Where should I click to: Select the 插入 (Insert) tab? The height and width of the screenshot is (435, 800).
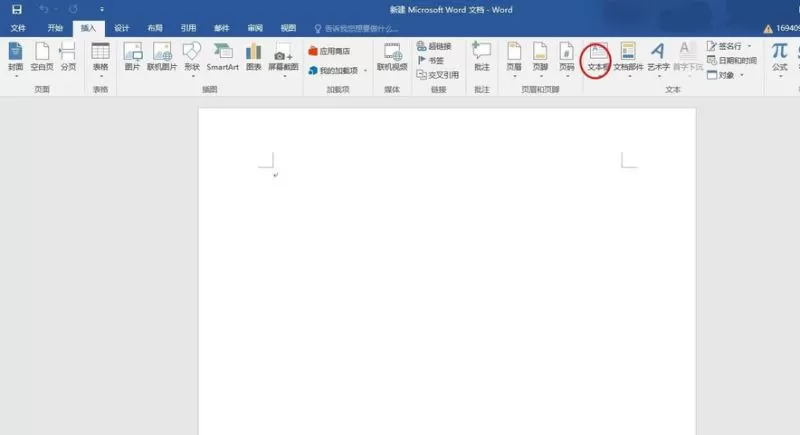pyautogui.click(x=88, y=28)
